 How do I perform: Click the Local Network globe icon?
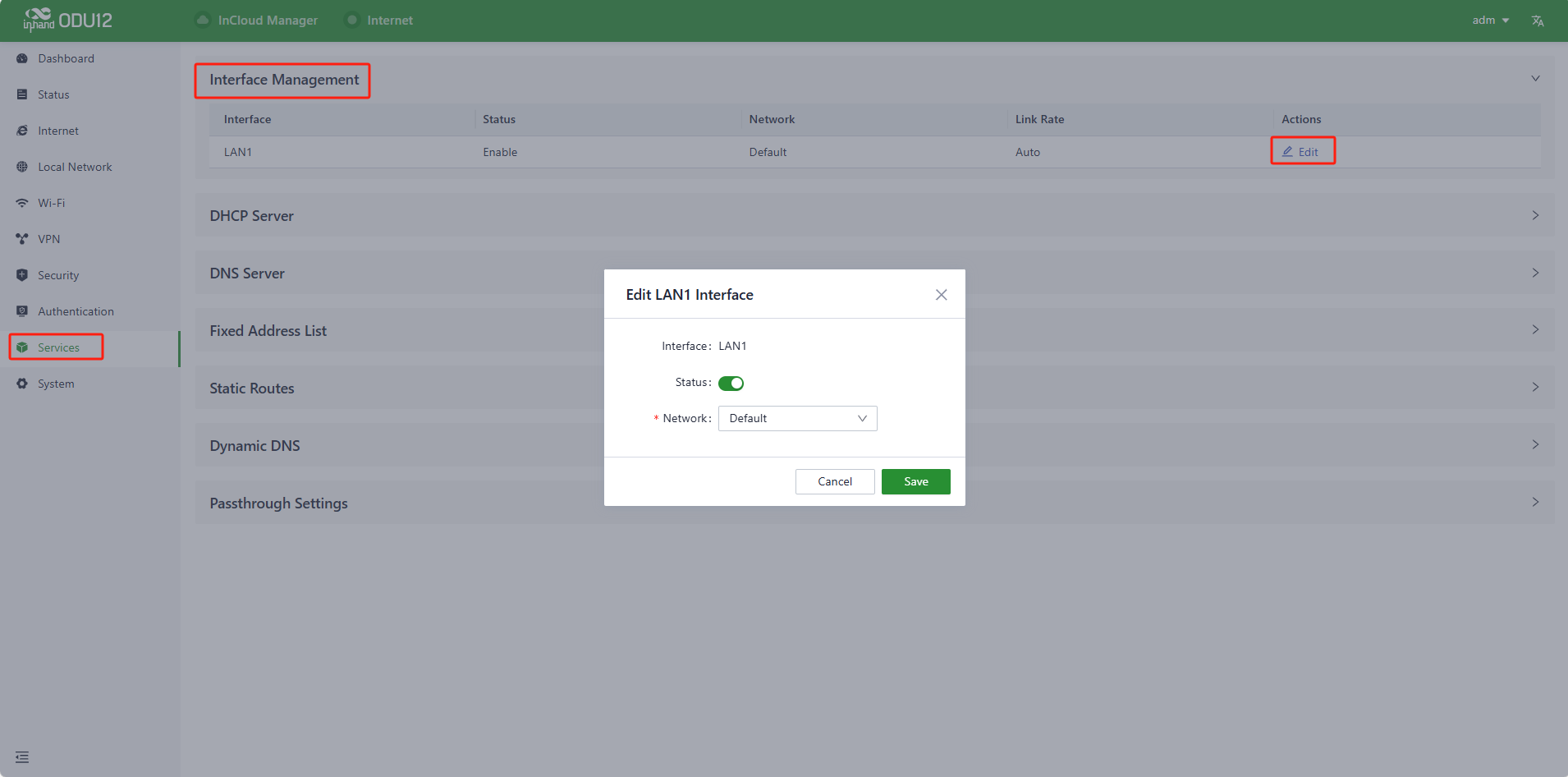click(22, 167)
